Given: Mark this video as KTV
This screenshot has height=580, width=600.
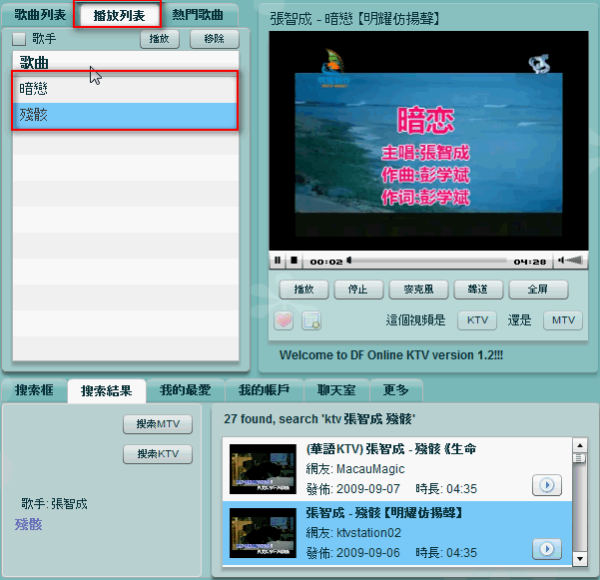Looking at the screenshot, I should (x=477, y=320).
